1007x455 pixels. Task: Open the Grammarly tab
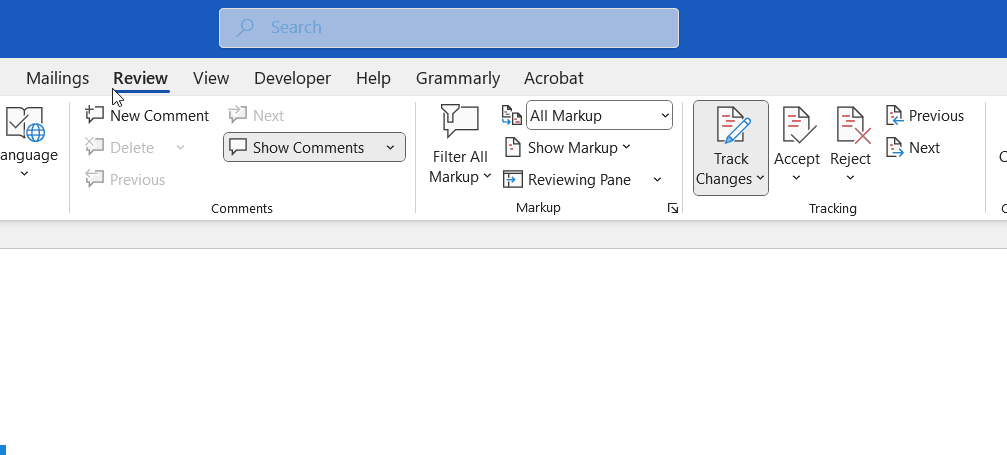458,78
